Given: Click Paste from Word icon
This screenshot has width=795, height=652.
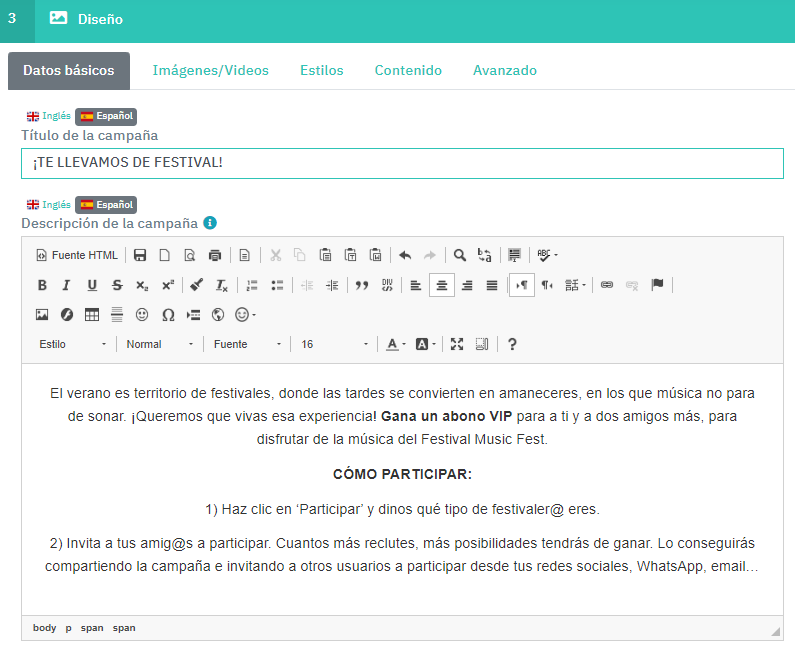Looking at the screenshot, I should point(375,255).
